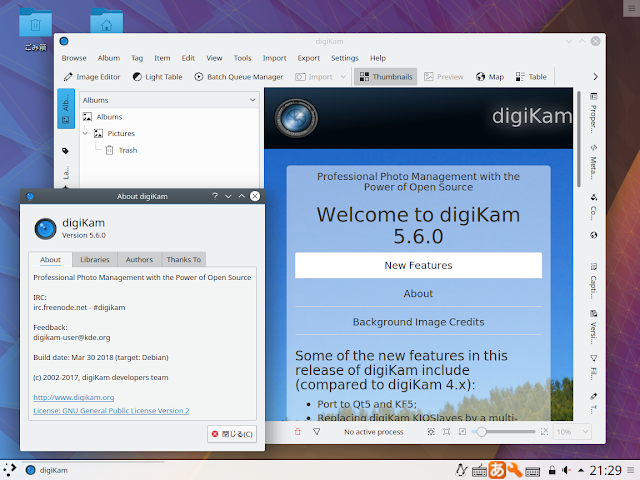Open the Colors right sidebar tab
Image resolution: width=640 pixels, height=480 pixels.
point(593,207)
